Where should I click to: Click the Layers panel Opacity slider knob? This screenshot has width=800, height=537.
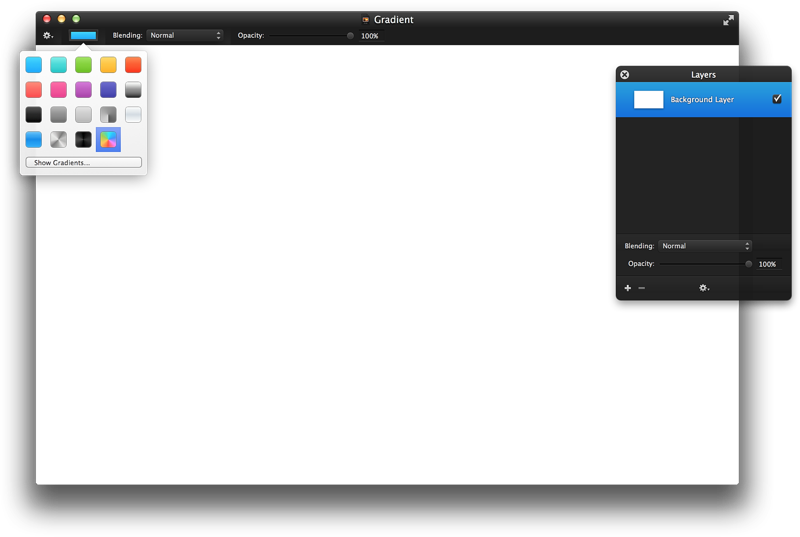(x=748, y=264)
